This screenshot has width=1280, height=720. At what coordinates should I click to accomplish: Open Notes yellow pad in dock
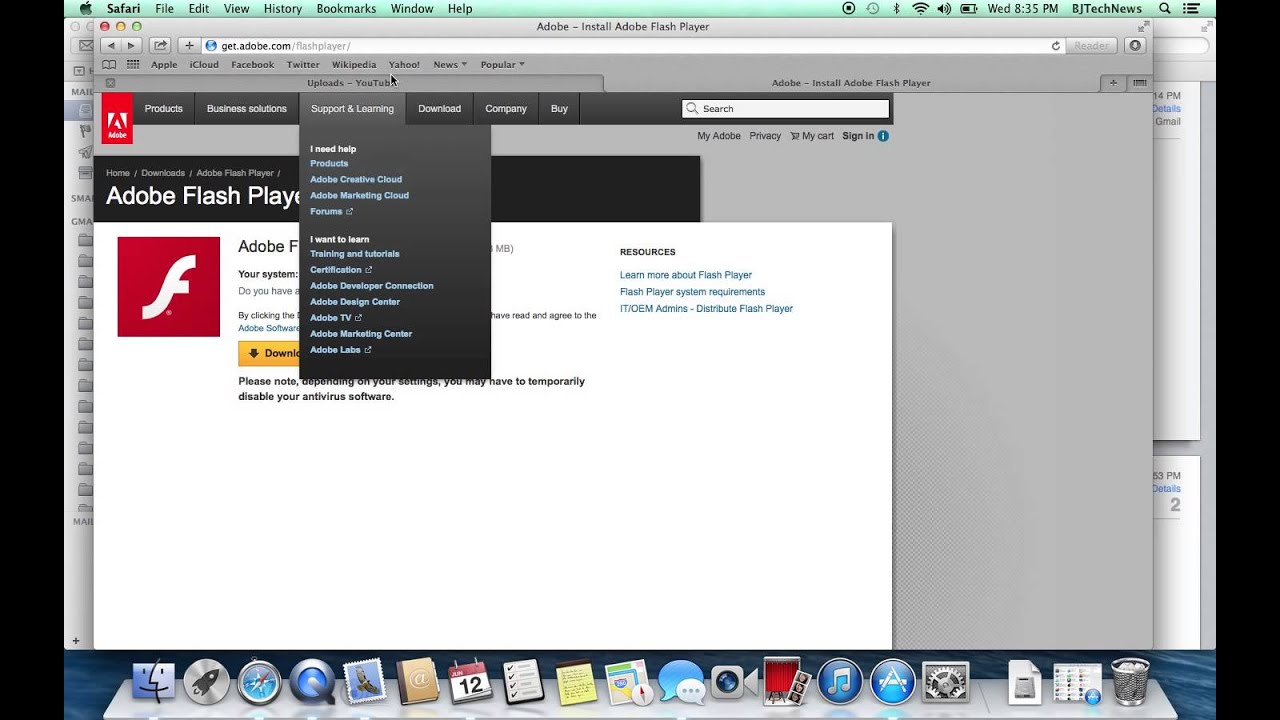click(x=576, y=683)
